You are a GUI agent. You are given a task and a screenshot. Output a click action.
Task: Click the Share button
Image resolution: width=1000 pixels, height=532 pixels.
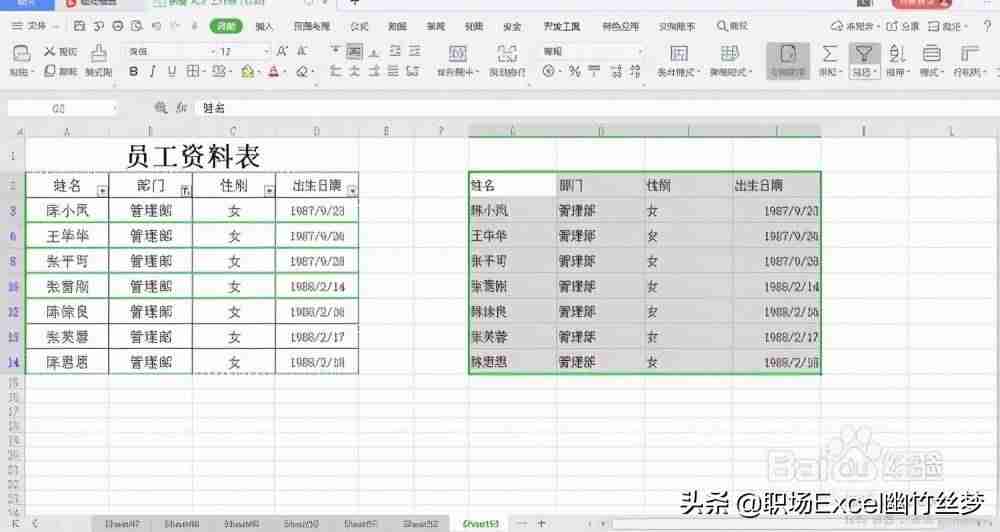(x=903, y=26)
